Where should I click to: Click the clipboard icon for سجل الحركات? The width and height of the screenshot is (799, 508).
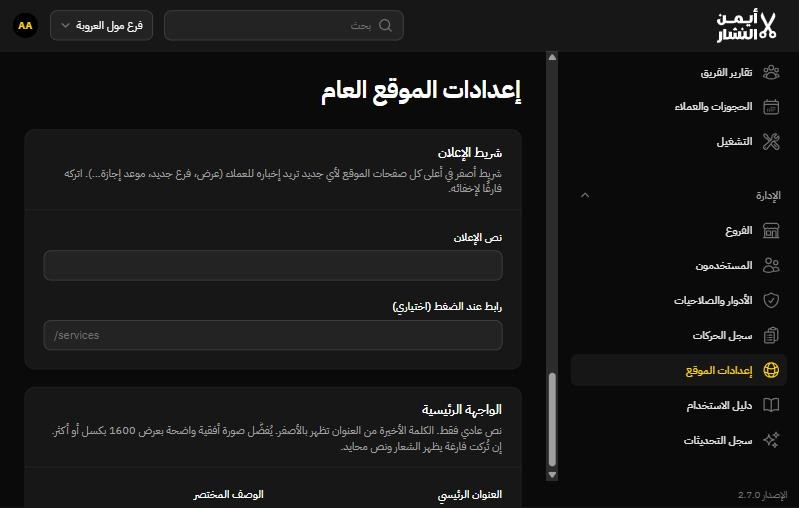tap(771, 335)
